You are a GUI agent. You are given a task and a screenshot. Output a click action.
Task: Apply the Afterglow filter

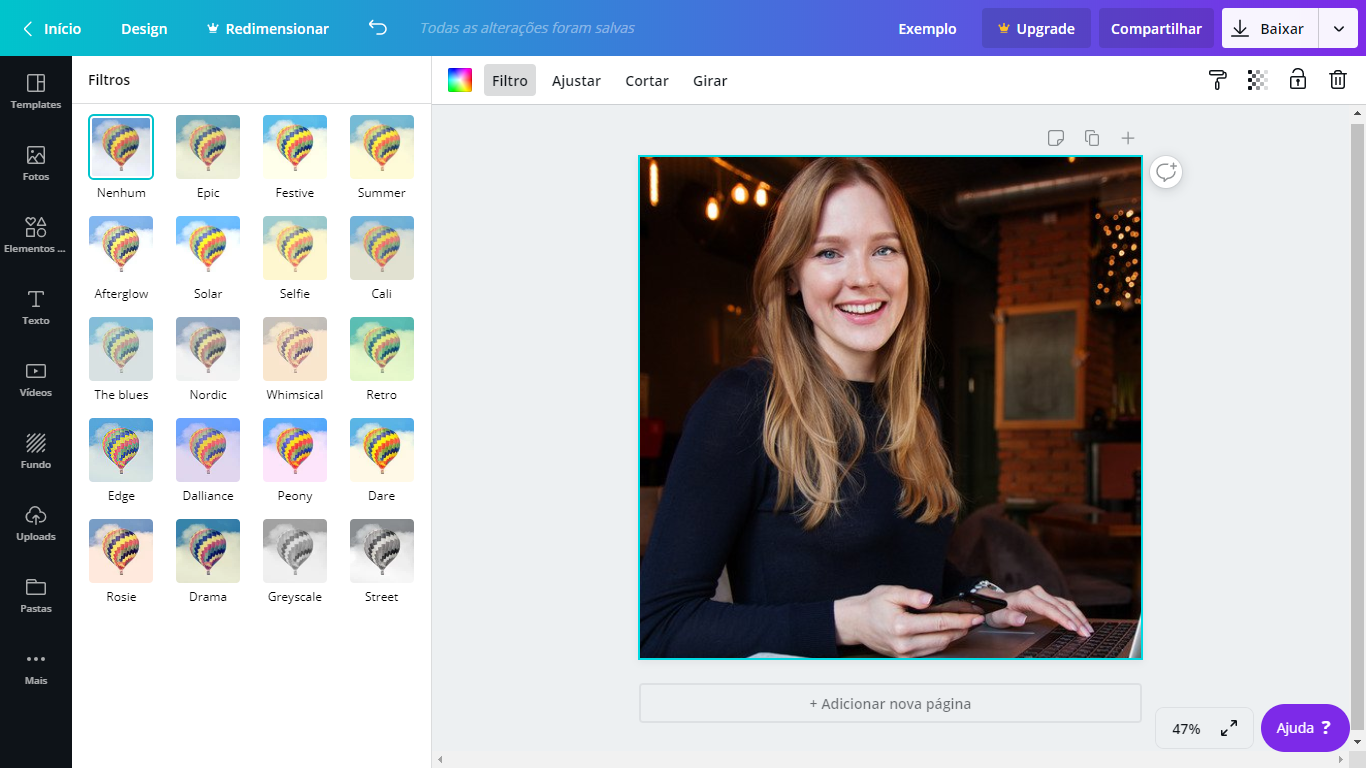pos(121,248)
